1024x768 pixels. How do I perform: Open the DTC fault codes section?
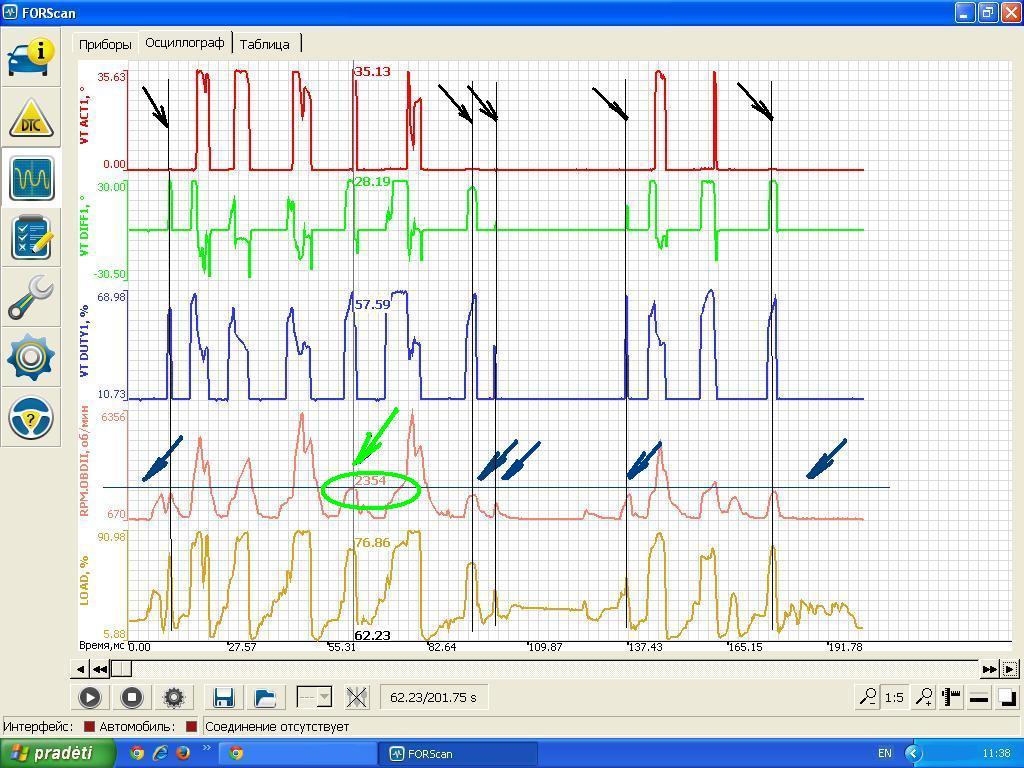31,119
